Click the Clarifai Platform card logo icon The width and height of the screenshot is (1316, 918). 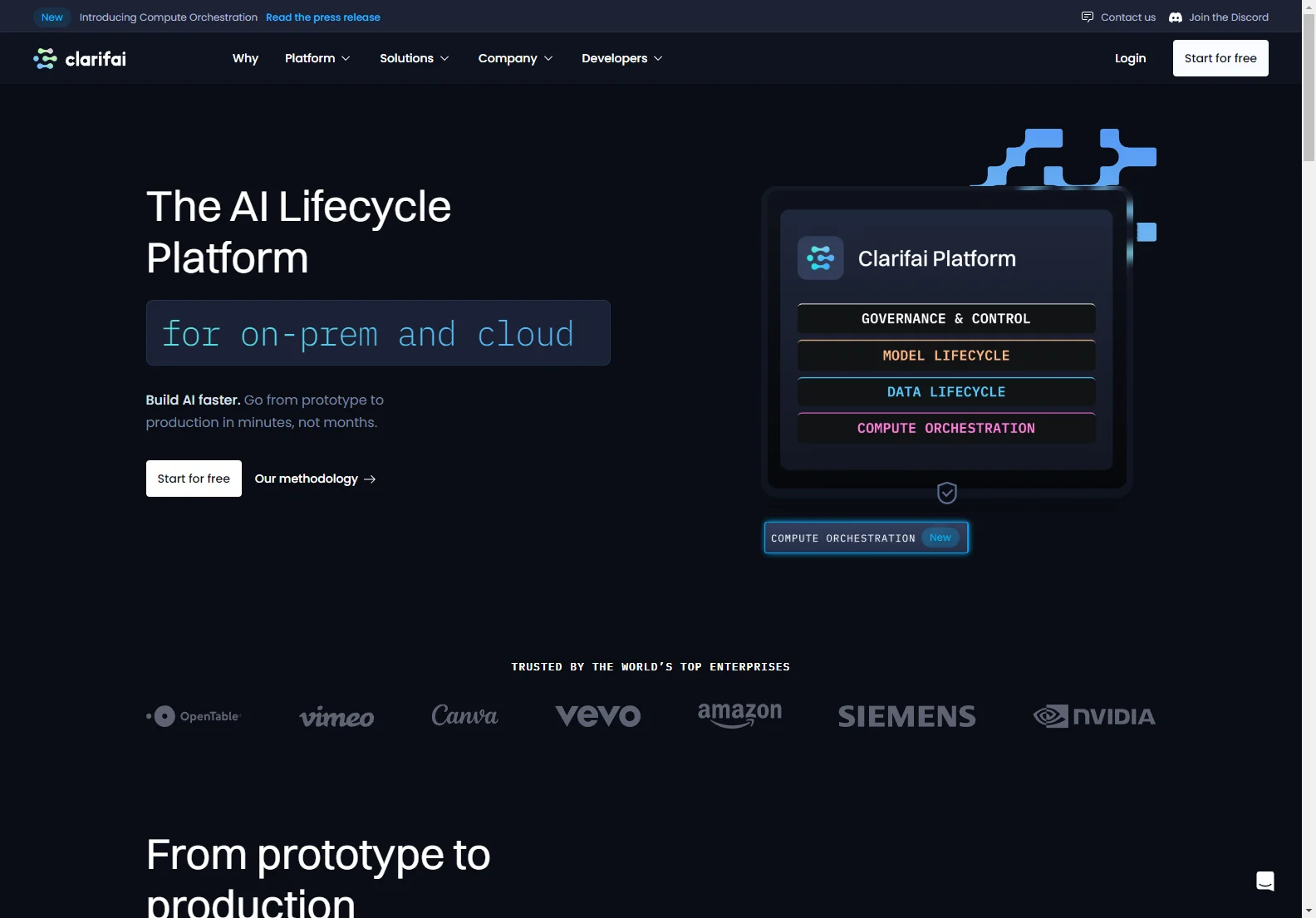click(821, 258)
